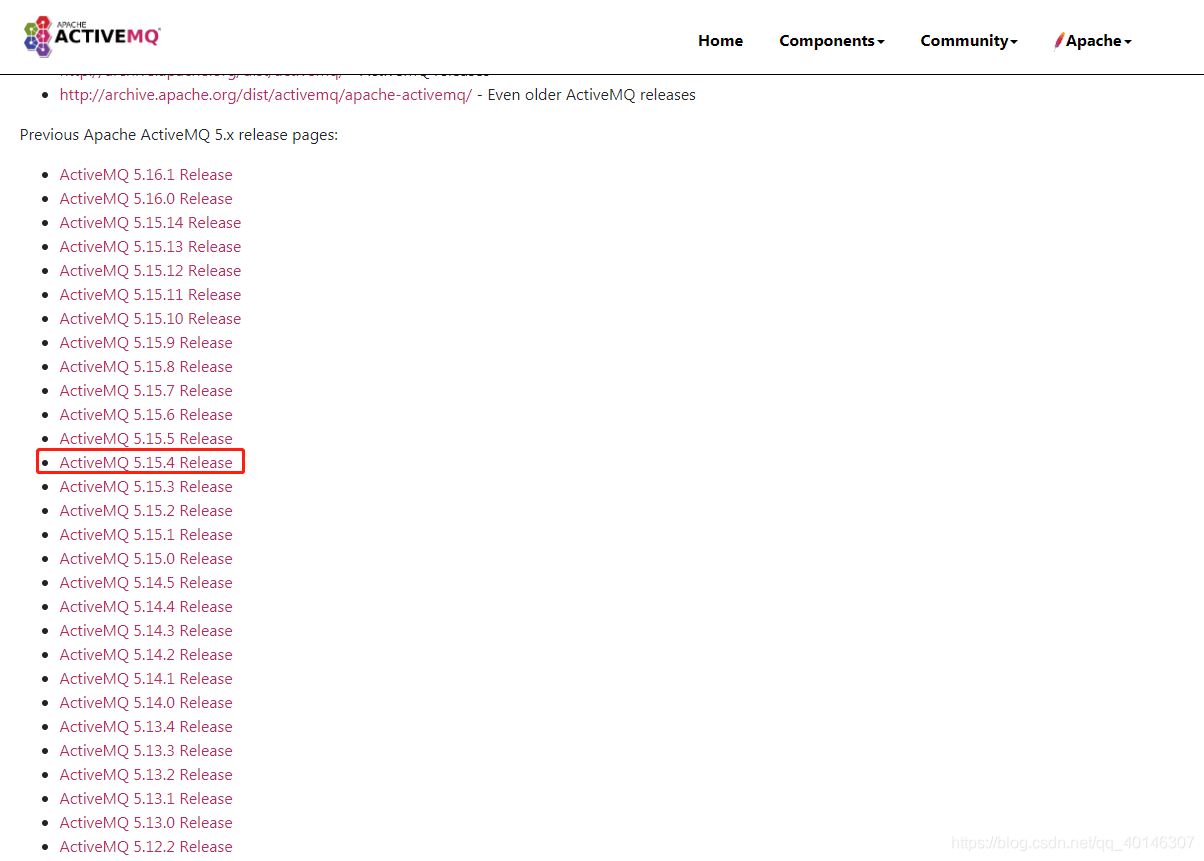
Task: Open the Apache dropdown menu
Action: point(1093,41)
